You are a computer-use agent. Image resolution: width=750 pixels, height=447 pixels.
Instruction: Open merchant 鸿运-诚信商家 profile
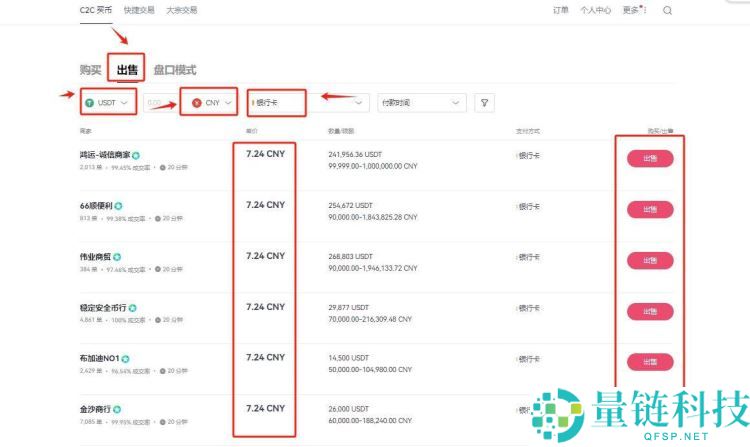105,155
